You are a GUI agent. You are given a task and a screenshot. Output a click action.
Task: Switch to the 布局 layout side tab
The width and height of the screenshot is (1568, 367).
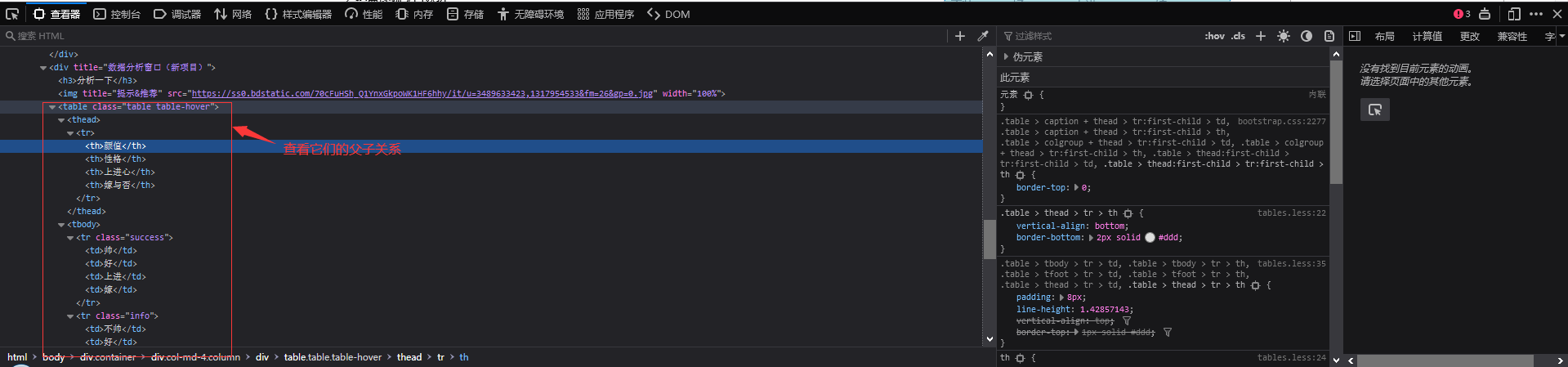click(x=1384, y=36)
